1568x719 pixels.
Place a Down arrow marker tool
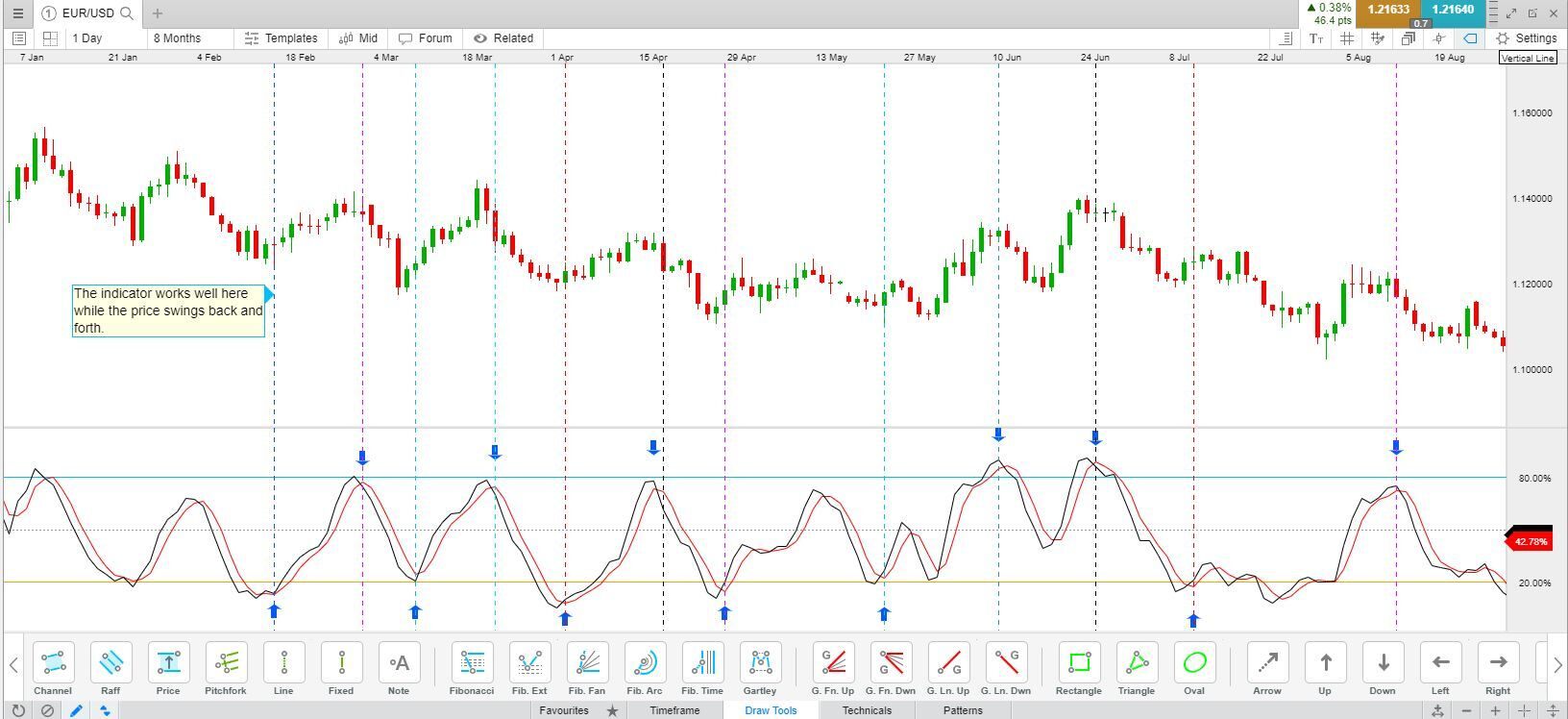tap(1383, 662)
